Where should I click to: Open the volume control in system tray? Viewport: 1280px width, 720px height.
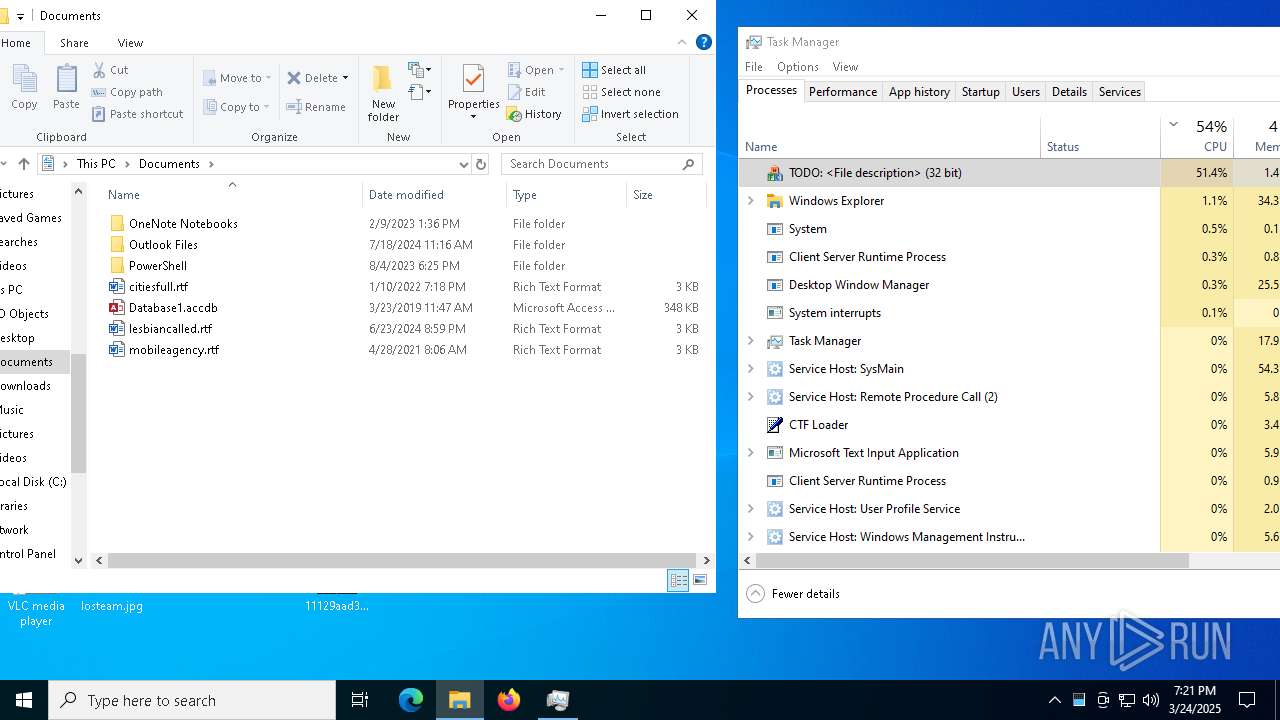pyautogui.click(x=1151, y=700)
